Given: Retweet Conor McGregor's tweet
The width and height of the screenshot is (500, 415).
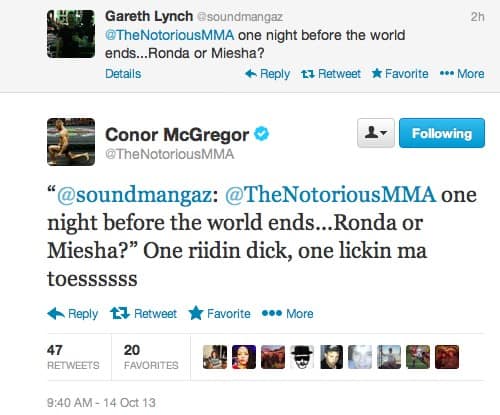Looking at the screenshot, I should [143, 314].
